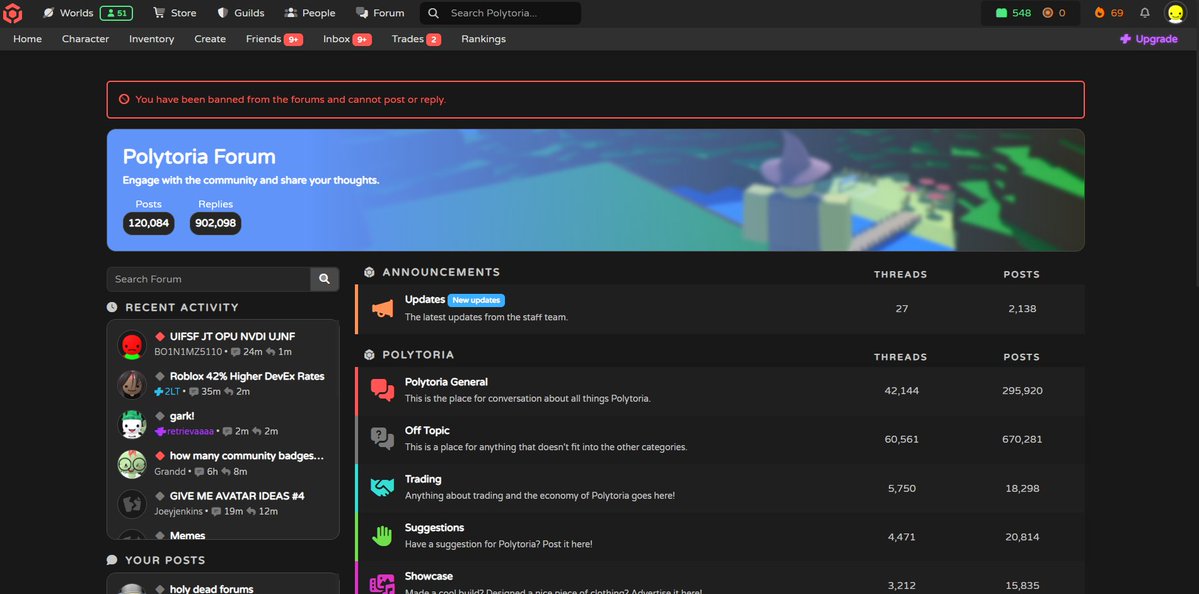Open GIVE ME AVATAR IDEAS #4 thread
The width and height of the screenshot is (1199, 594).
click(x=237, y=495)
